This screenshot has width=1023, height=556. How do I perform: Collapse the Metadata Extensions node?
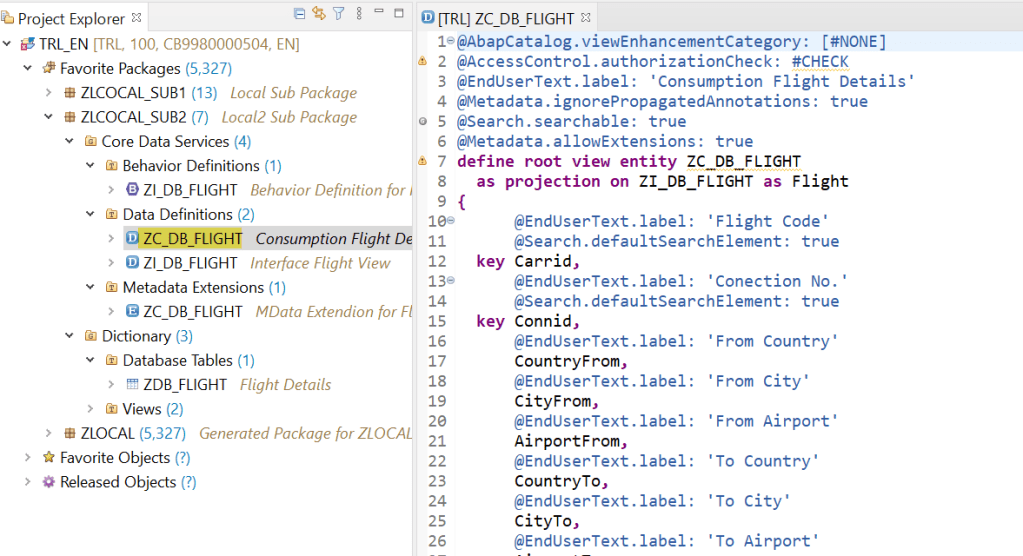(x=90, y=287)
